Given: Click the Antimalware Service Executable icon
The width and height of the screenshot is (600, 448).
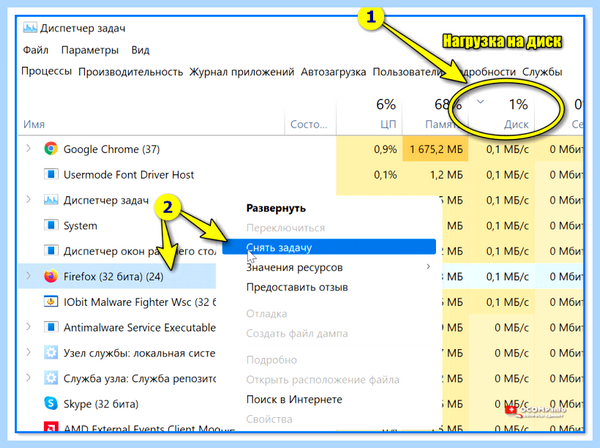Looking at the screenshot, I should click(51, 327).
